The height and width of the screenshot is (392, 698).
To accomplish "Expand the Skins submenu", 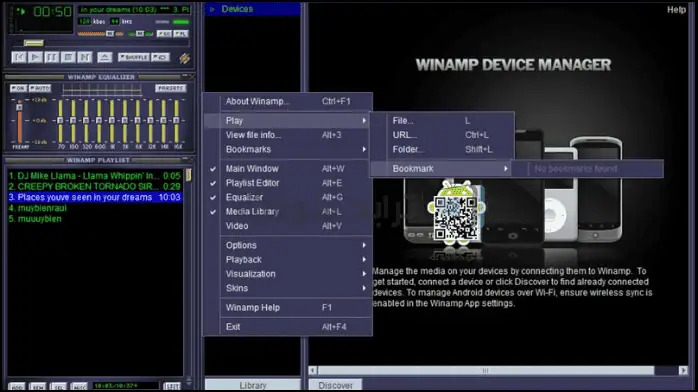I will pos(288,288).
